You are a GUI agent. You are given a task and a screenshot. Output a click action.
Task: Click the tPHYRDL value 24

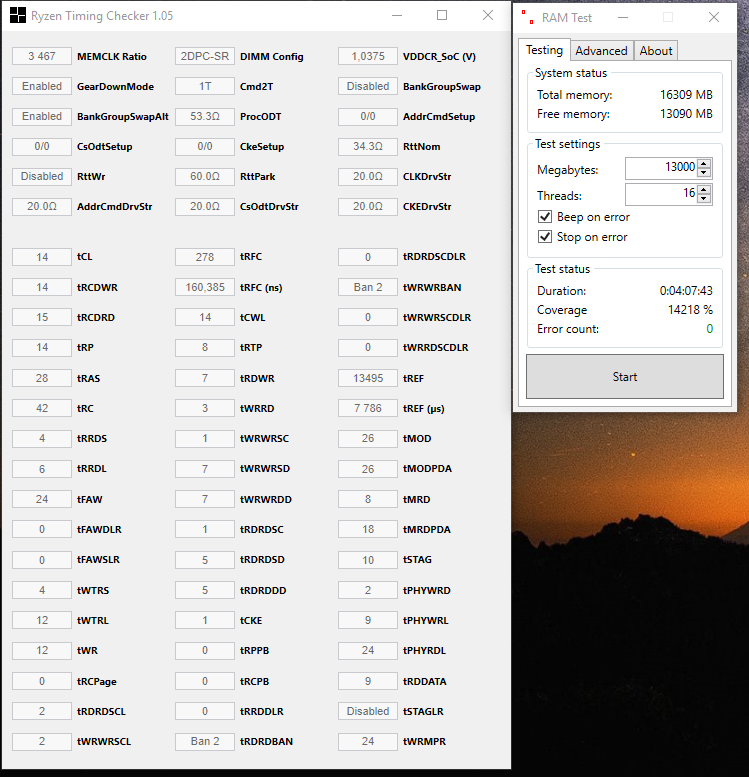point(368,650)
